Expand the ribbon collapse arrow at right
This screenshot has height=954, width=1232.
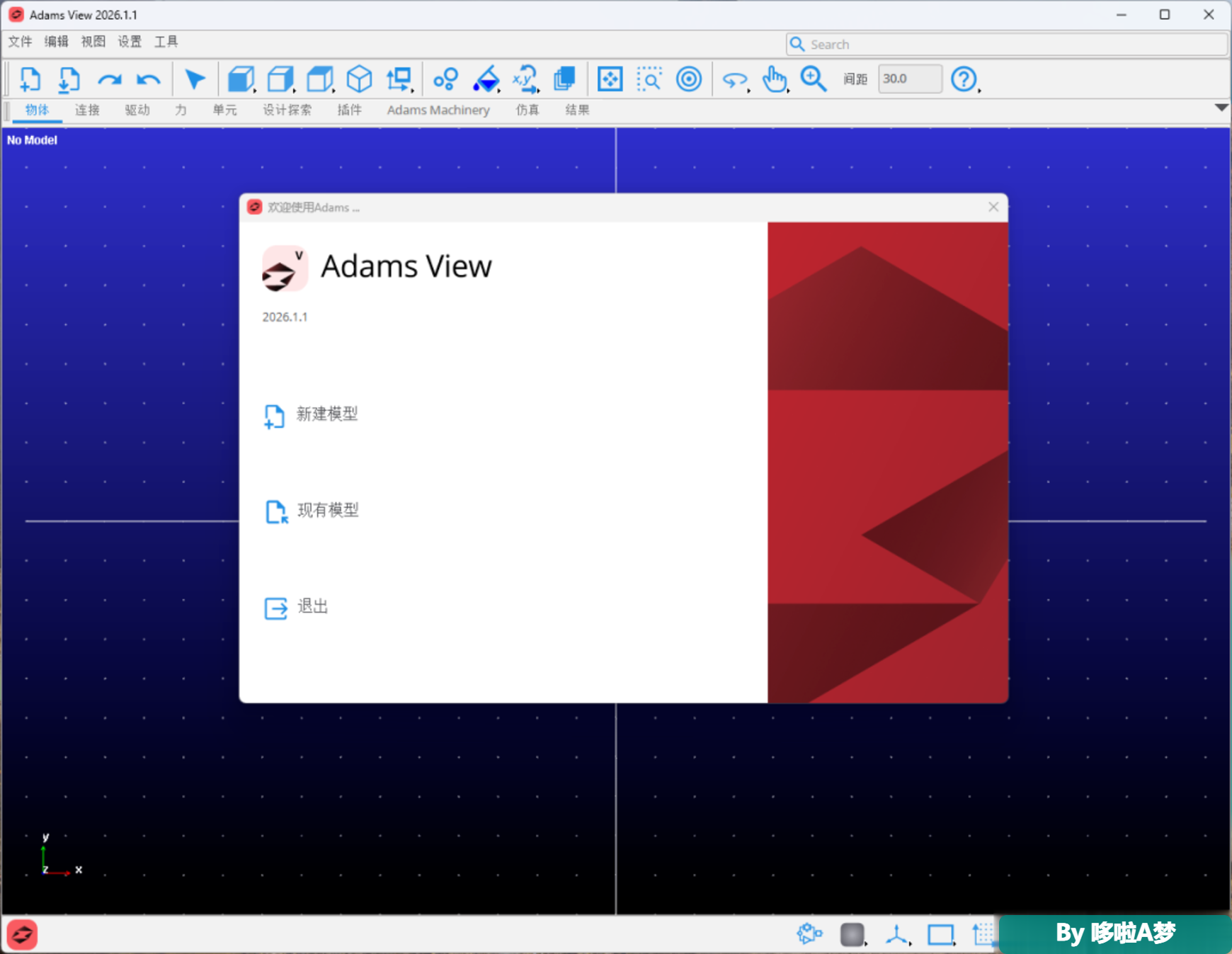tap(1221, 108)
